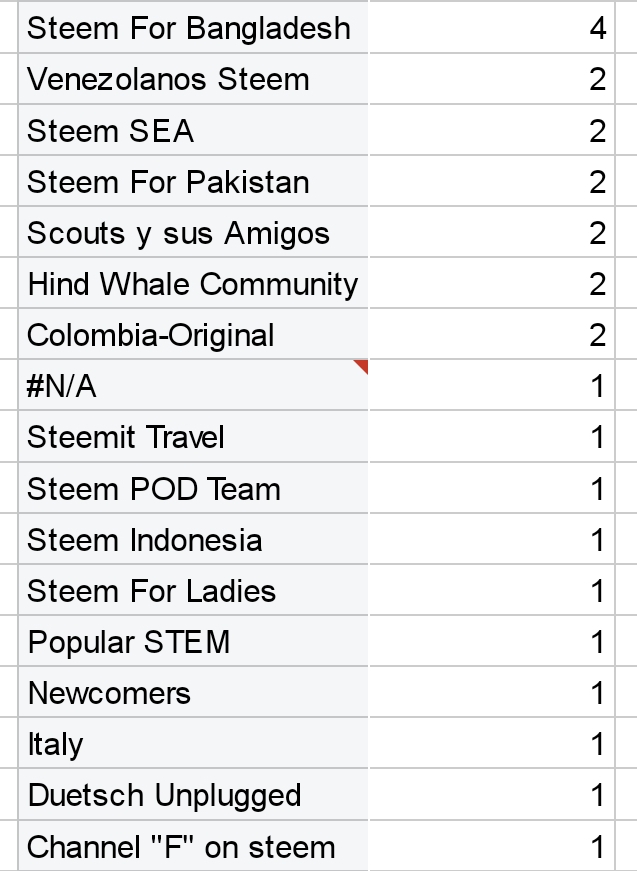Click the Colombia-Original cell
Viewport: 637px width, 871px height.
(x=190, y=335)
